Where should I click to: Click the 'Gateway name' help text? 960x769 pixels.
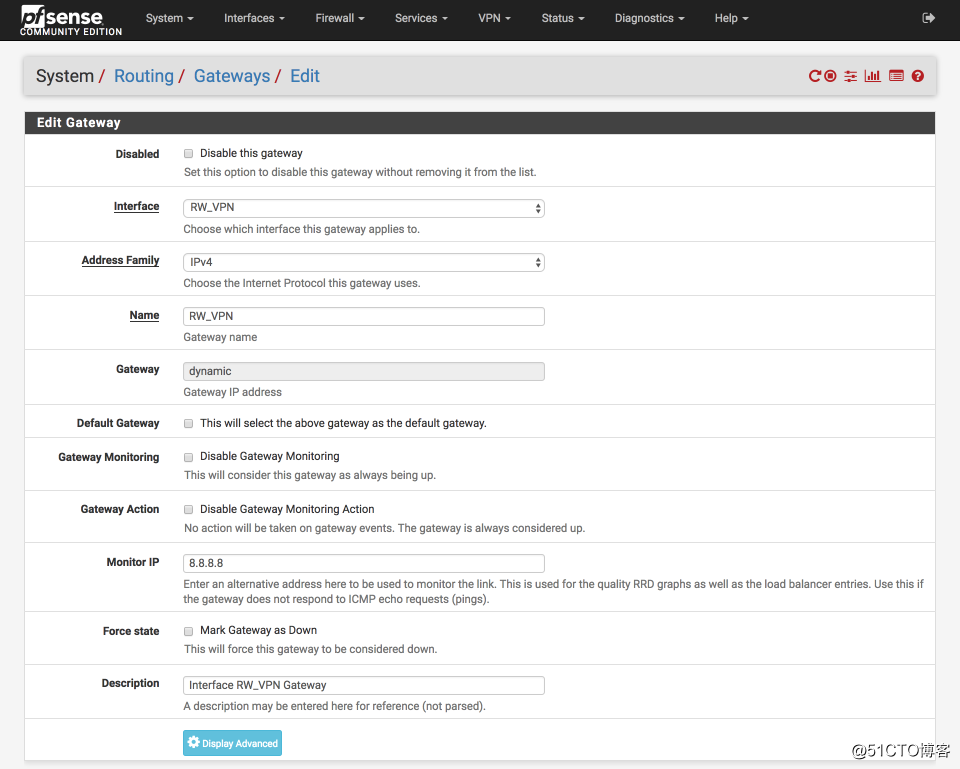(x=220, y=337)
